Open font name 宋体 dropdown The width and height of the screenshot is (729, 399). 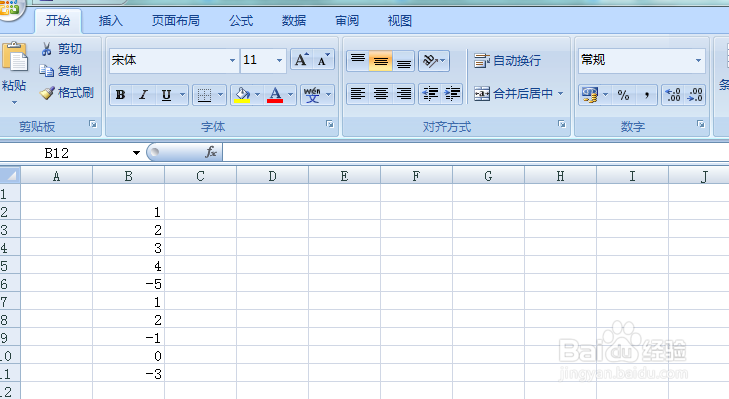232,60
